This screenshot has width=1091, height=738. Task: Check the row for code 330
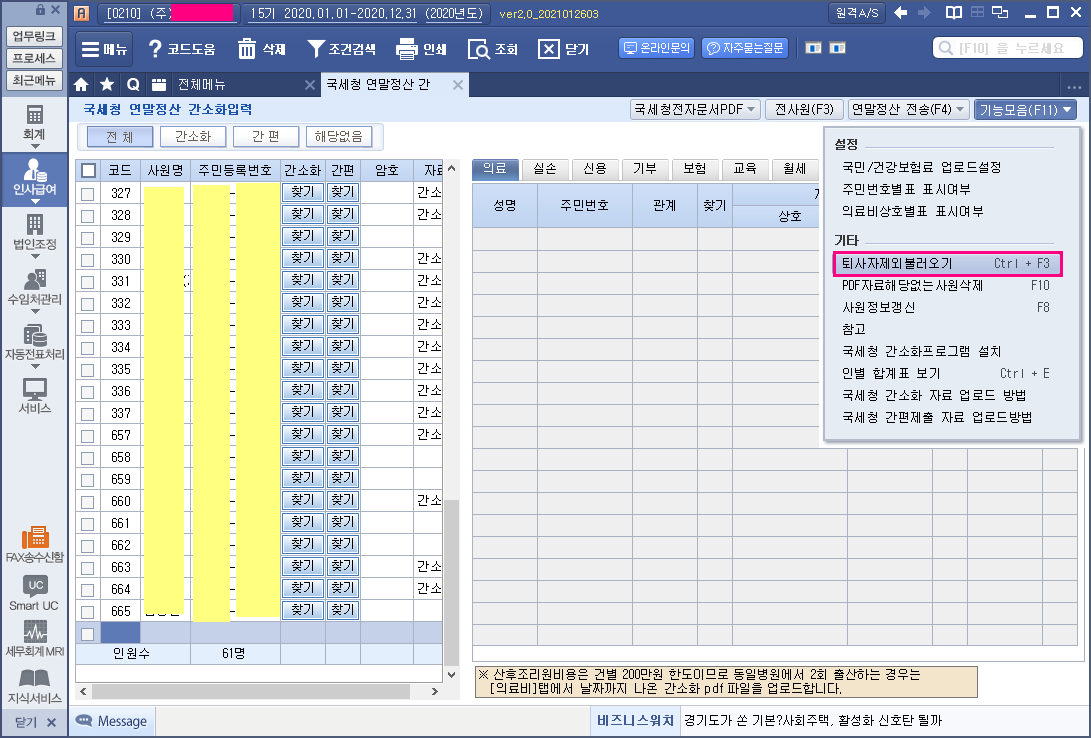pos(88,260)
